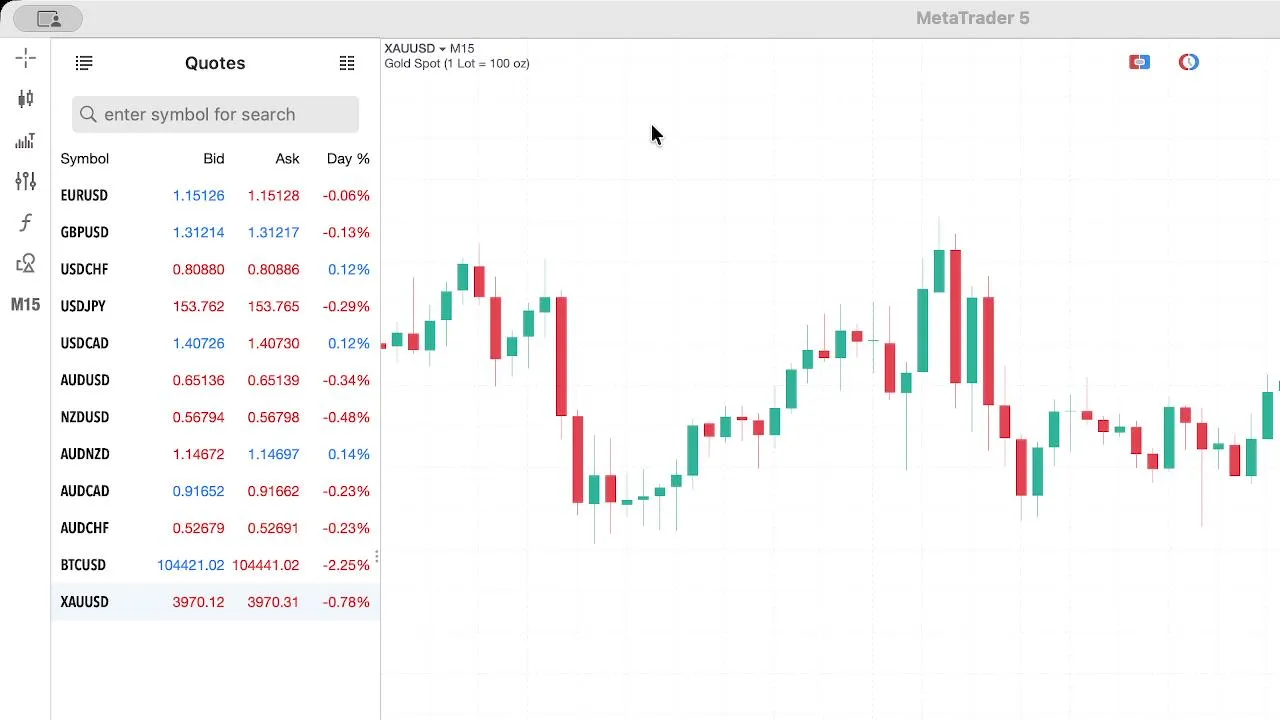Activate the crosshair cursor tool
1280x720 pixels.
pyautogui.click(x=26, y=58)
